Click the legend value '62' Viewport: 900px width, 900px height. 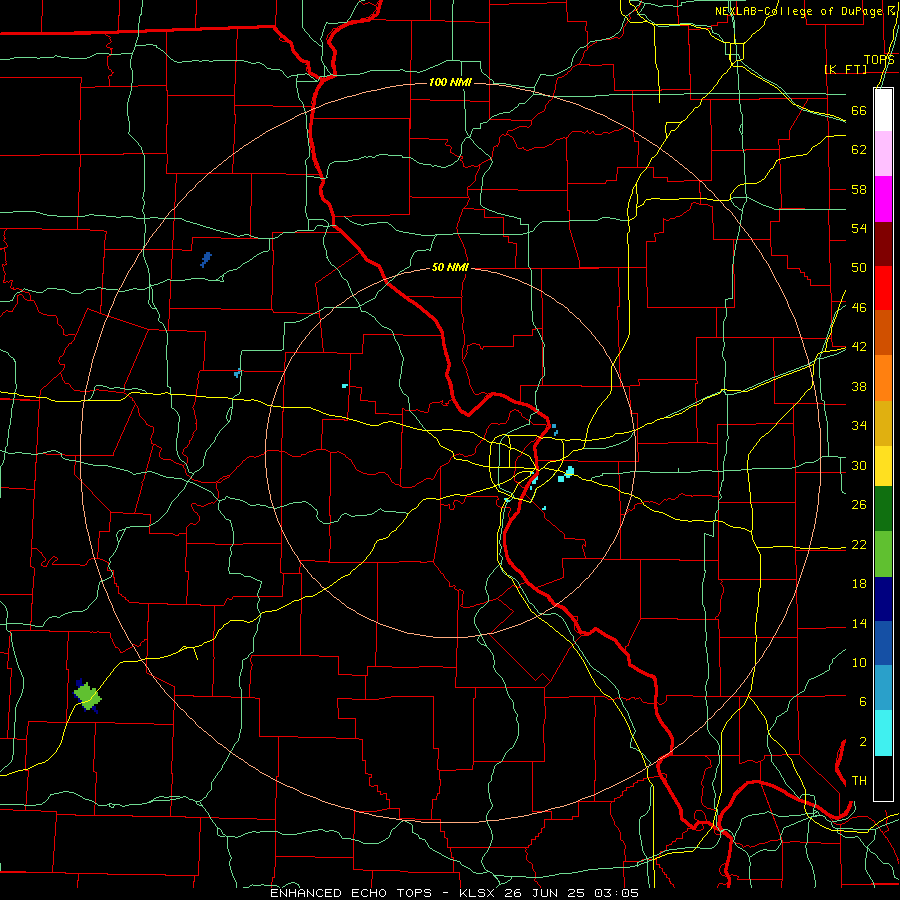point(859,150)
